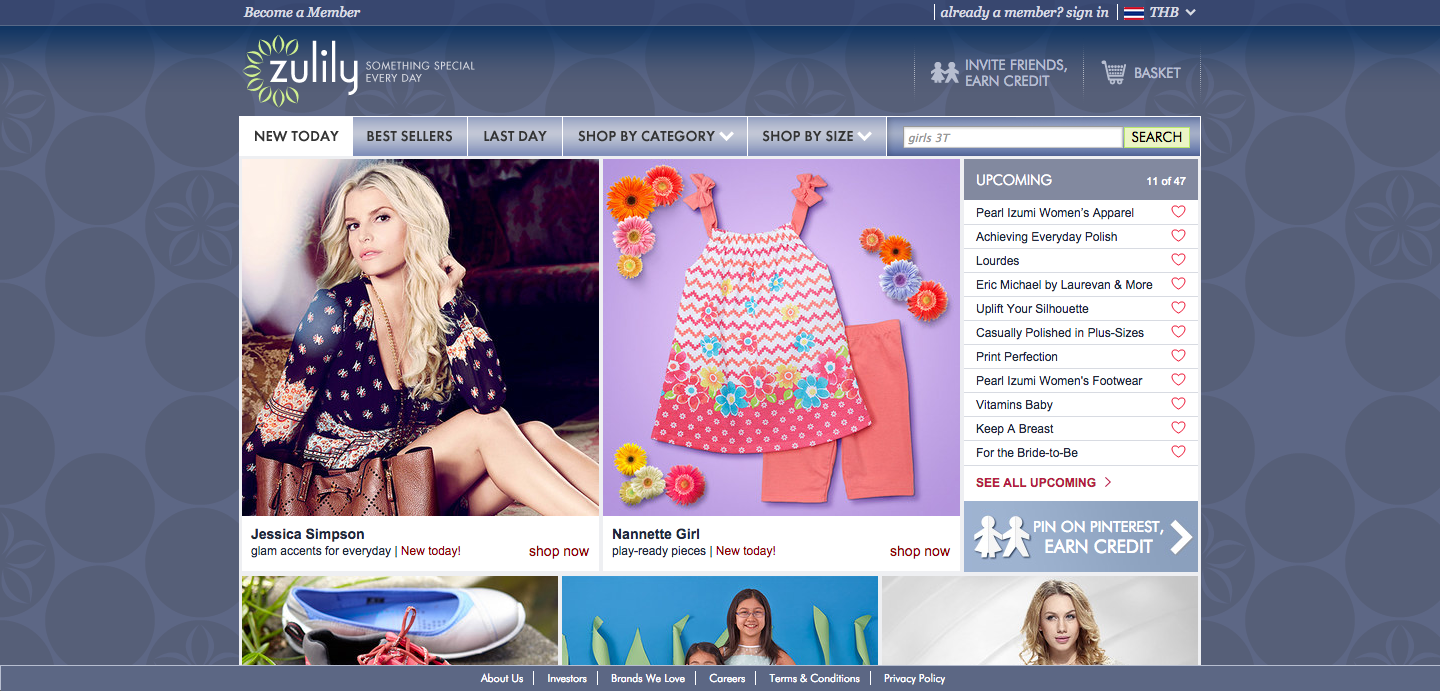Toggle heart for Print Perfection
1440x691 pixels.
(1178, 356)
